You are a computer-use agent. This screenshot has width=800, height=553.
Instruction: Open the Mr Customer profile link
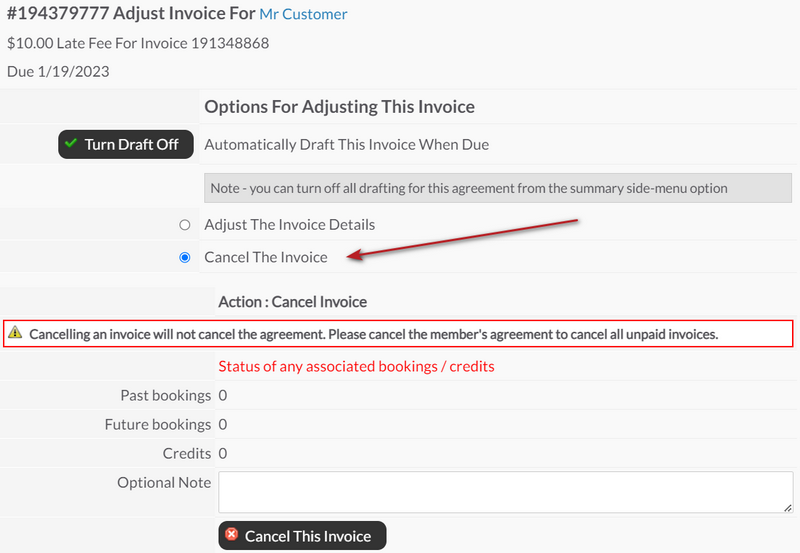pyautogui.click(x=303, y=14)
